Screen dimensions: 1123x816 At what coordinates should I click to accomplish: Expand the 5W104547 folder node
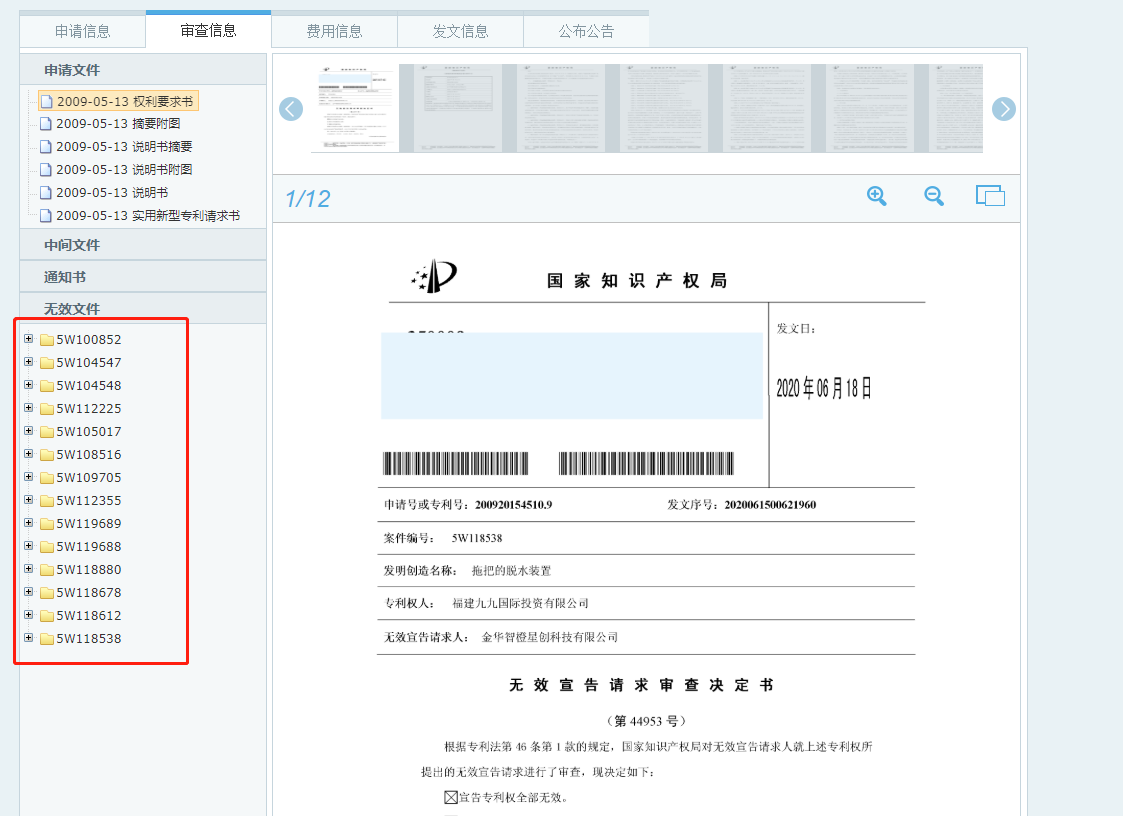click(29, 362)
